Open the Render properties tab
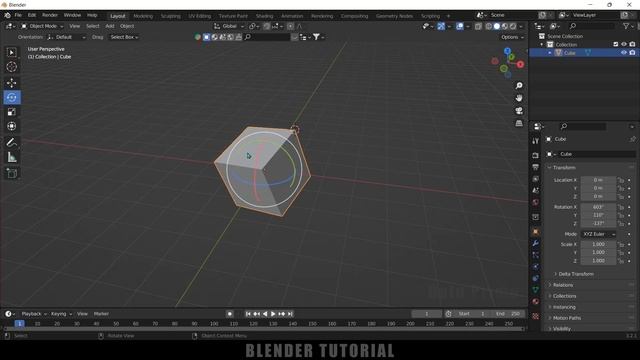Image resolution: width=640 pixels, height=360 pixels. (536, 156)
